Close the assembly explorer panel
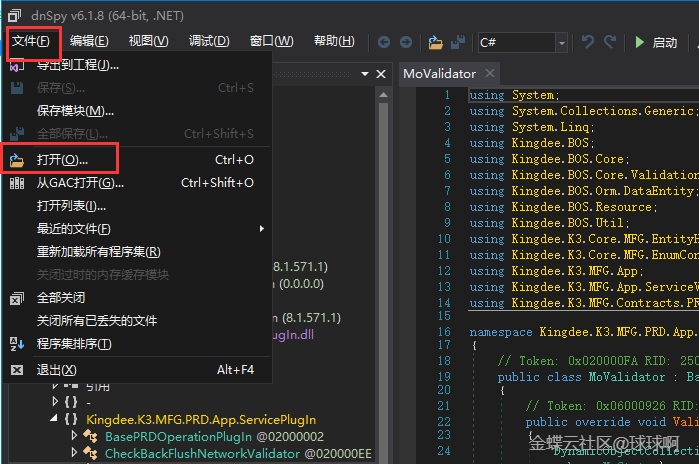The image size is (699, 464). click(381, 74)
